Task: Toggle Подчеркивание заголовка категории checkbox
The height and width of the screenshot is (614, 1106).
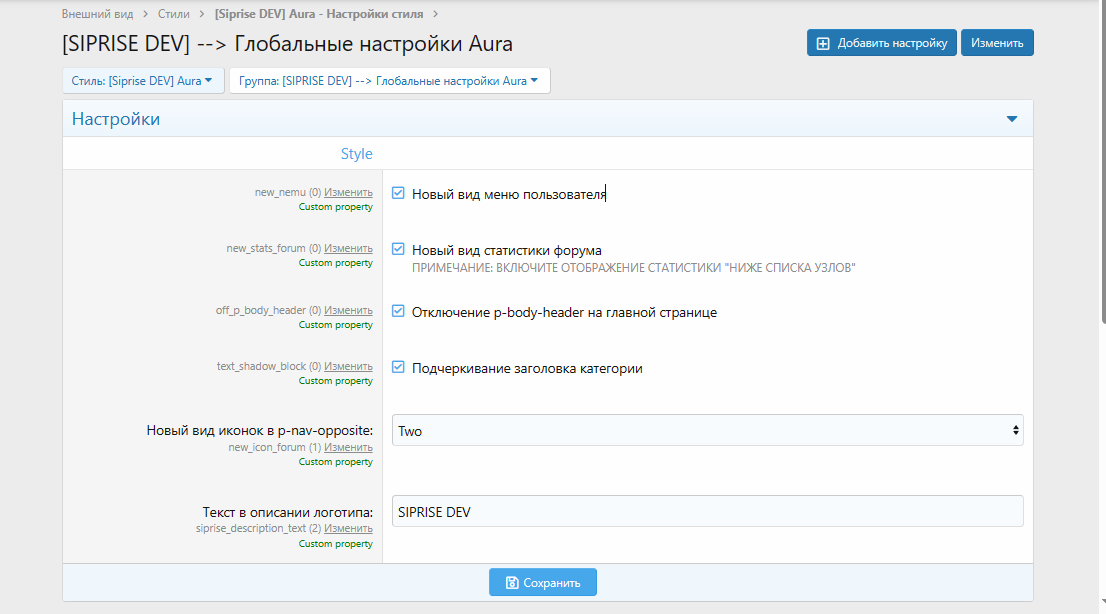Action: click(398, 367)
